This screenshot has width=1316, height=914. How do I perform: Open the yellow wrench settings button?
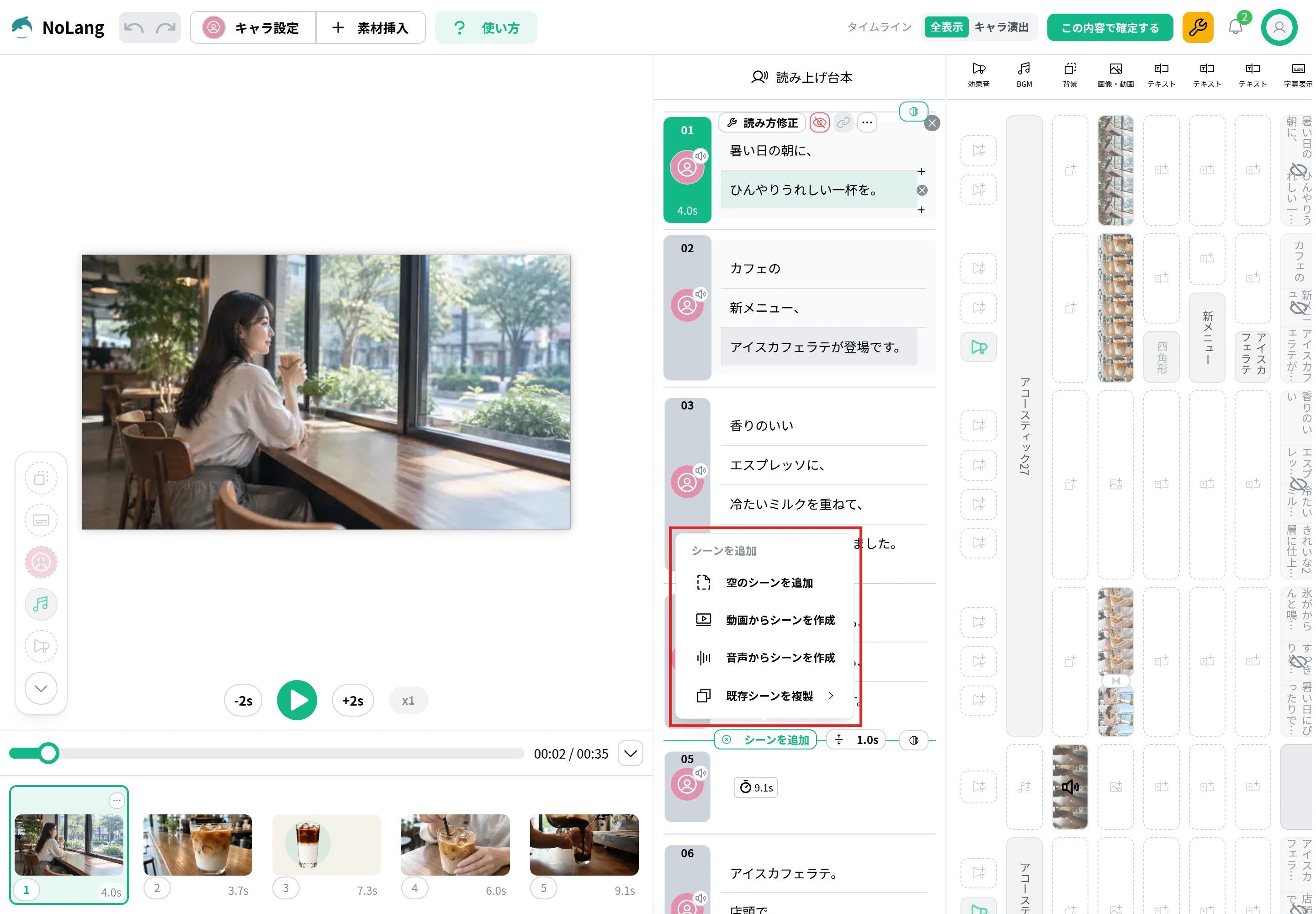(1198, 27)
